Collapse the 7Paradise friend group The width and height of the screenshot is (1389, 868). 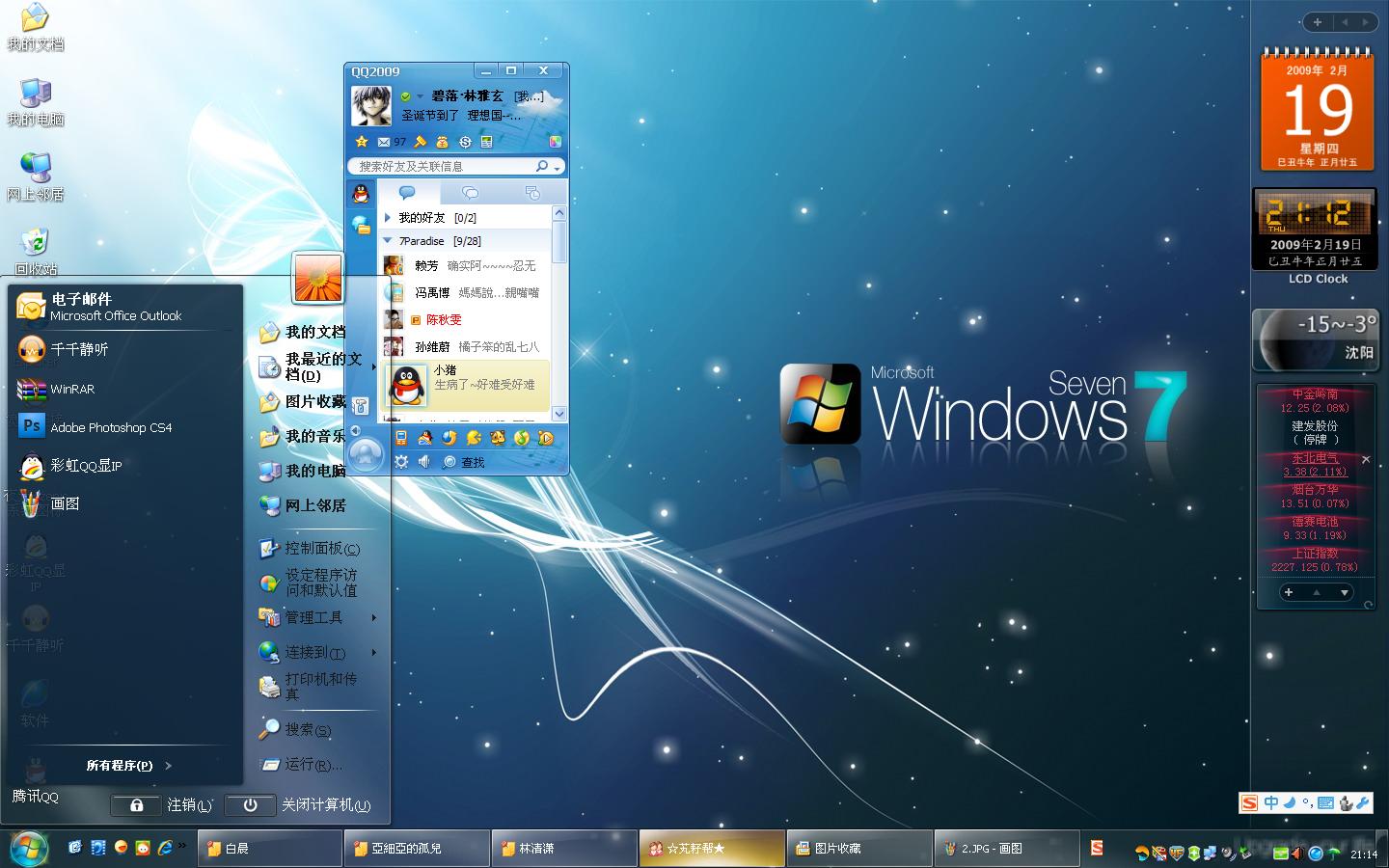point(388,241)
